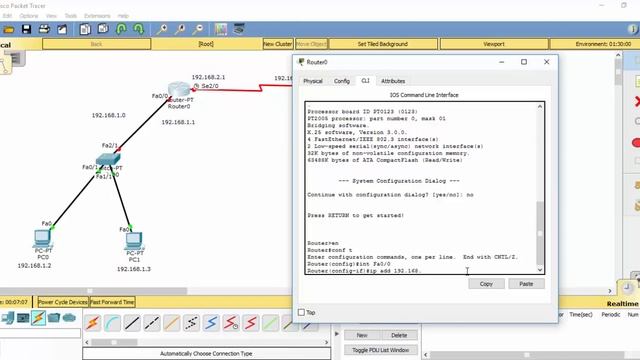
Task: Select the PC1 computer icon
Action: click(x=134, y=241)
